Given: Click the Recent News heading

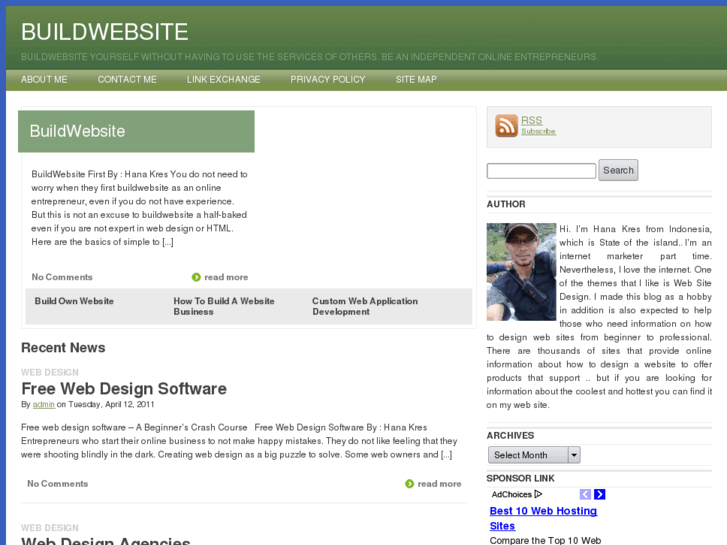Looking at the screenshot, I should pyautogui.click(x=63, y=348).
